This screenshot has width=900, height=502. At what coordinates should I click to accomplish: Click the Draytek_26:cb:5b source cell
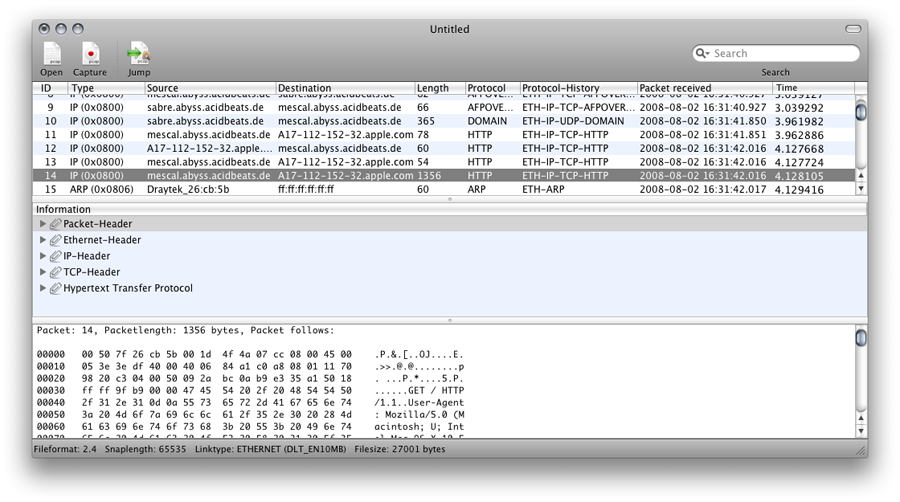[188, 189]
